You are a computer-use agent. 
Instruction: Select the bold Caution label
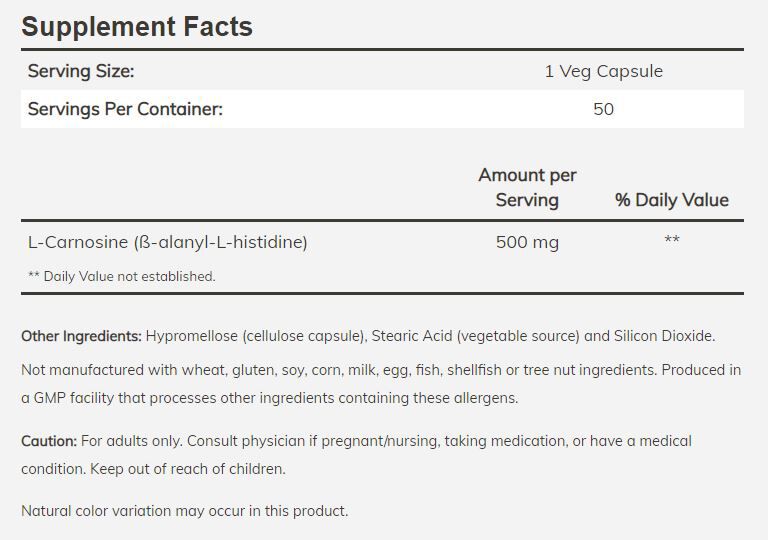49,441
